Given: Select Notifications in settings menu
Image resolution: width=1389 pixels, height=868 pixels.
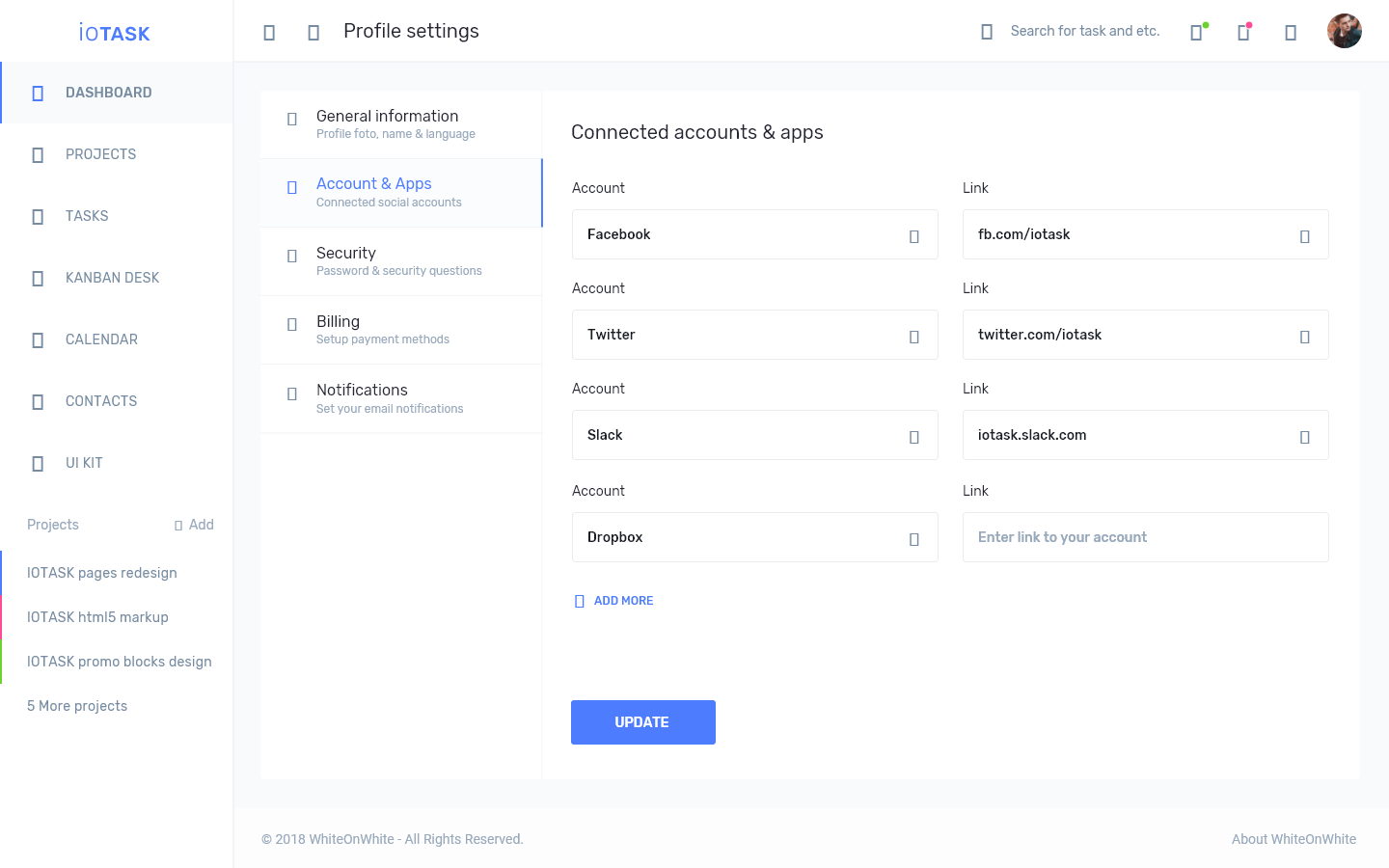Looking at the screenshot, I should tap(400, 398).
